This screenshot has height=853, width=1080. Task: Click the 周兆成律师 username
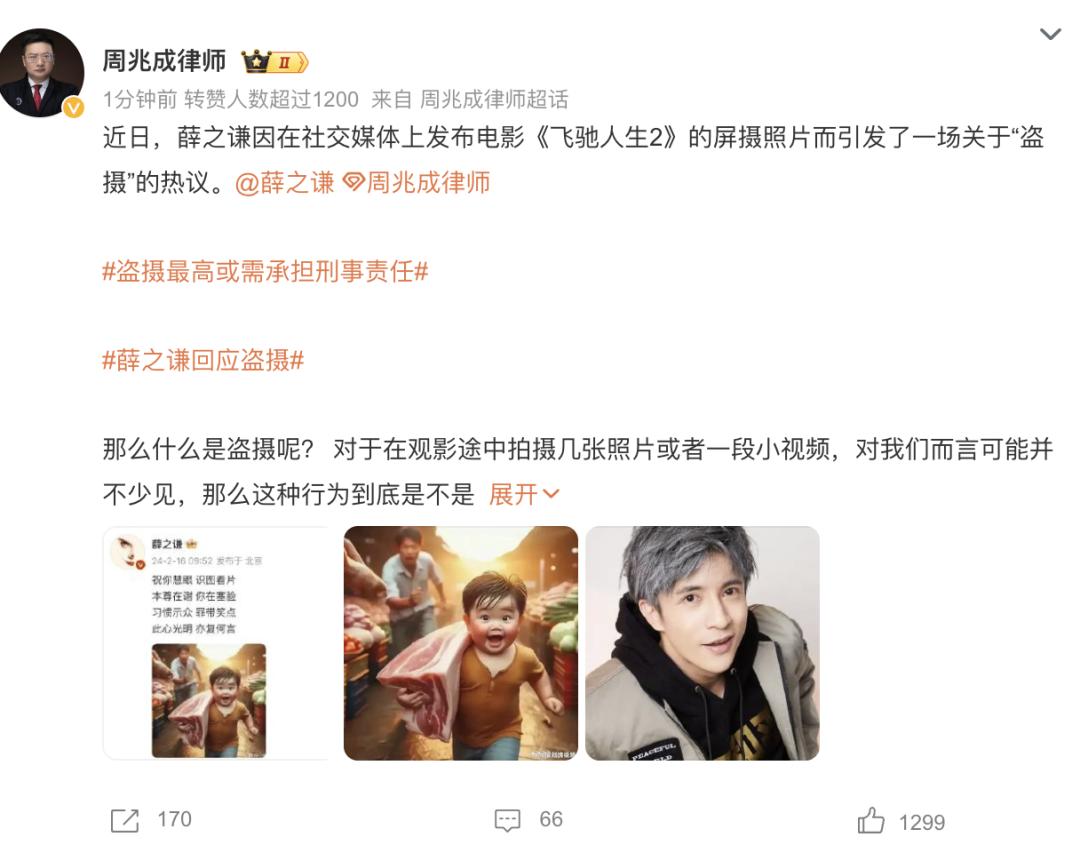(x=164, y=61)
